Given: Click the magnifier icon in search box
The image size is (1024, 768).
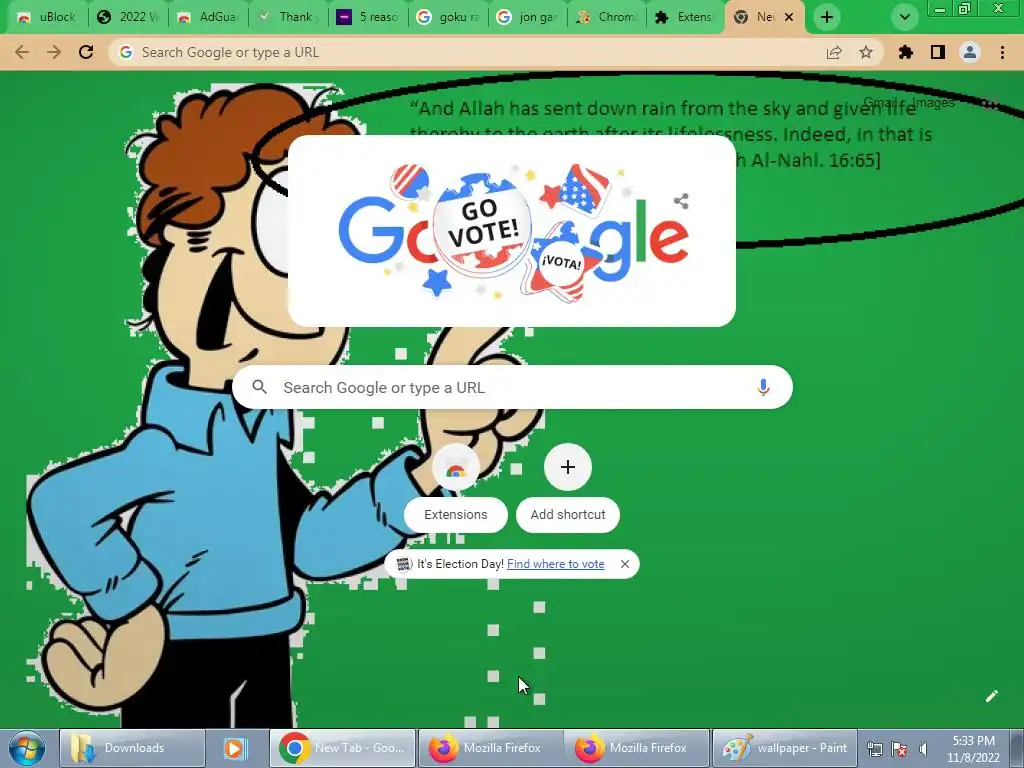Looking at the screenshot, I should [259, 387].
